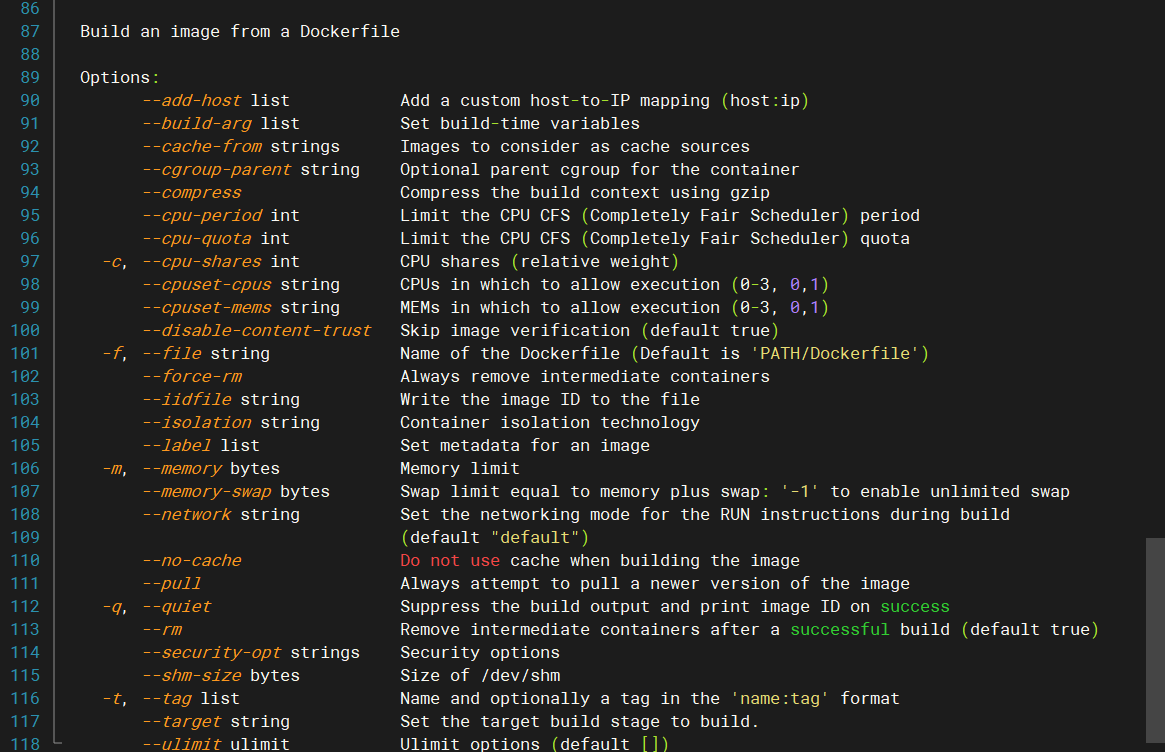Click the '--network' option
Viewport: 1165px width, 752px height.
click(187, 515)
